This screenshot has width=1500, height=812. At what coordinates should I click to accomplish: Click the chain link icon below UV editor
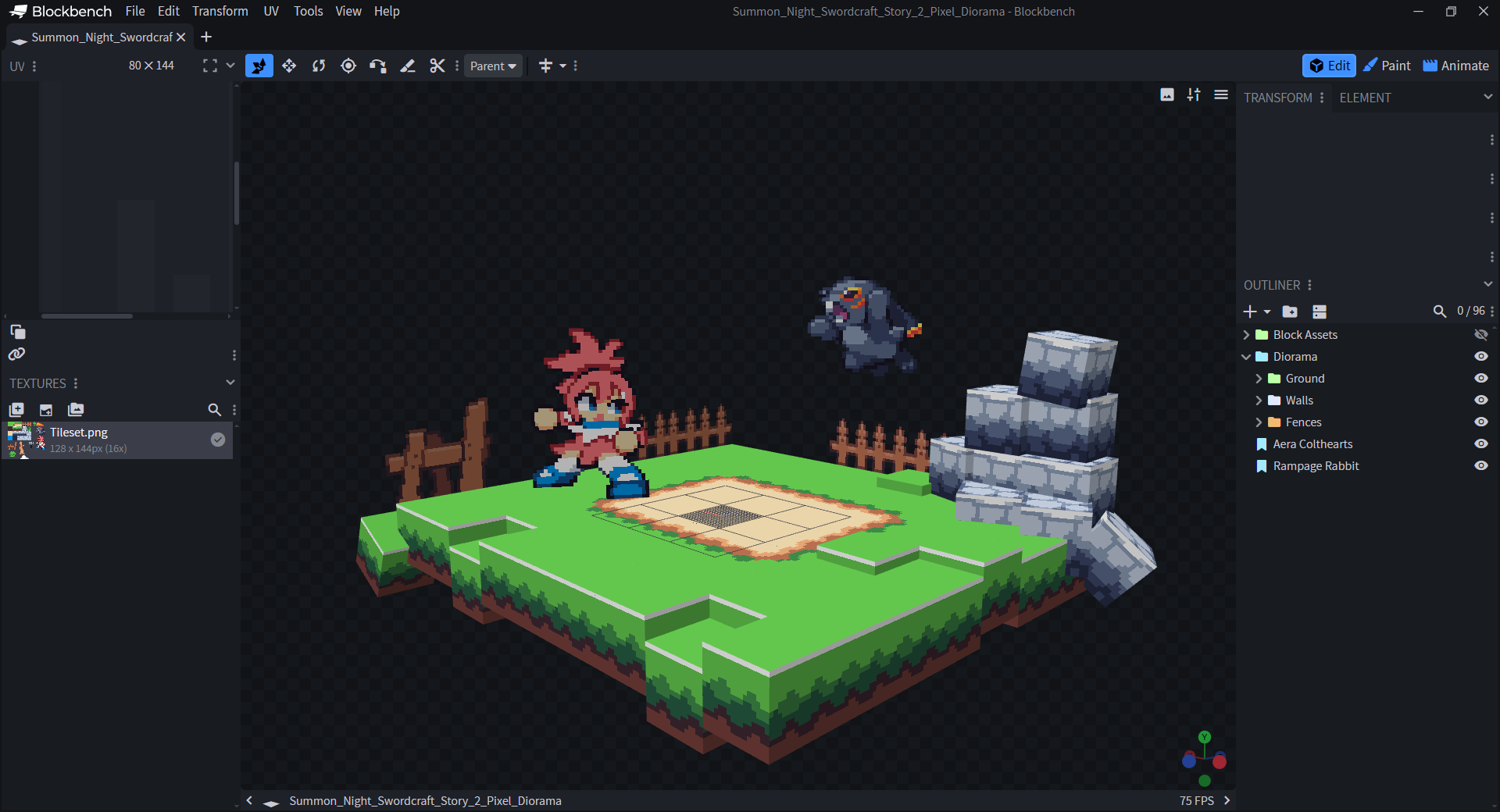tap(16, 354)
